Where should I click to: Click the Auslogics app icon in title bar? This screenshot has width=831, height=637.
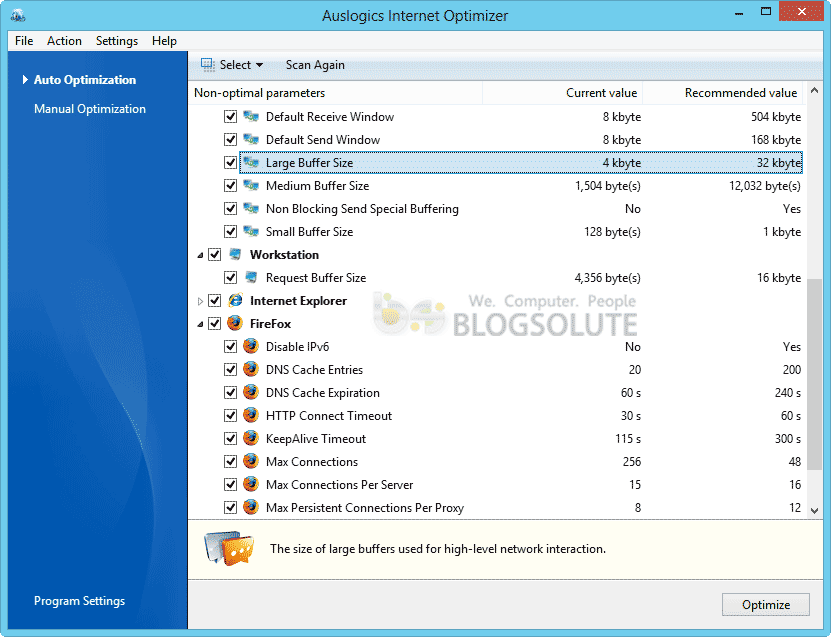17,15
